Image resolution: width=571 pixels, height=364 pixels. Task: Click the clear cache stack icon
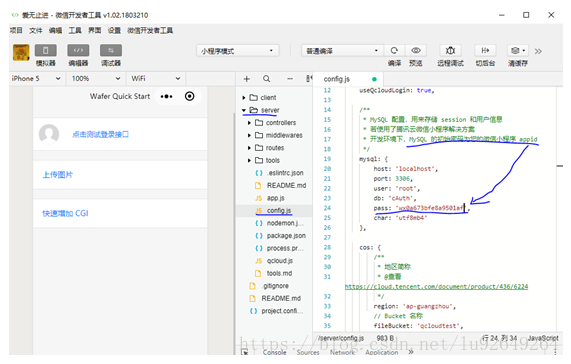pyautogui.click(x=515, y=50)
